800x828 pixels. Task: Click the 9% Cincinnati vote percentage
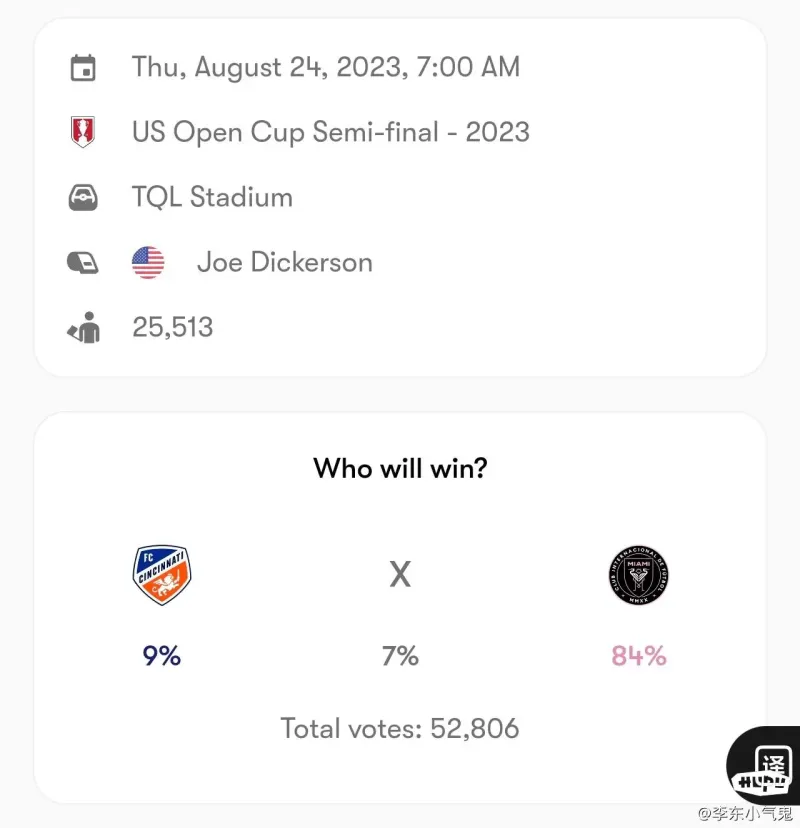(x=162, y=656)
